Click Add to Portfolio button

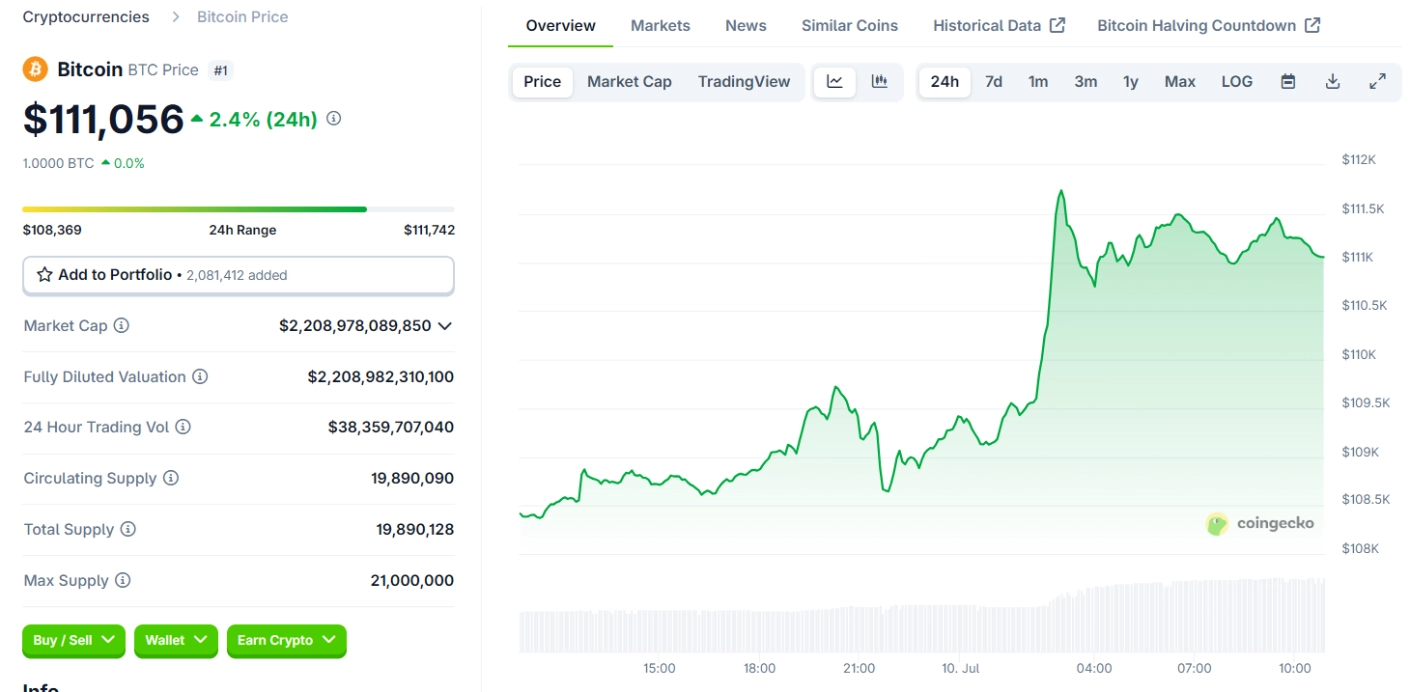(x=238, y=275)
